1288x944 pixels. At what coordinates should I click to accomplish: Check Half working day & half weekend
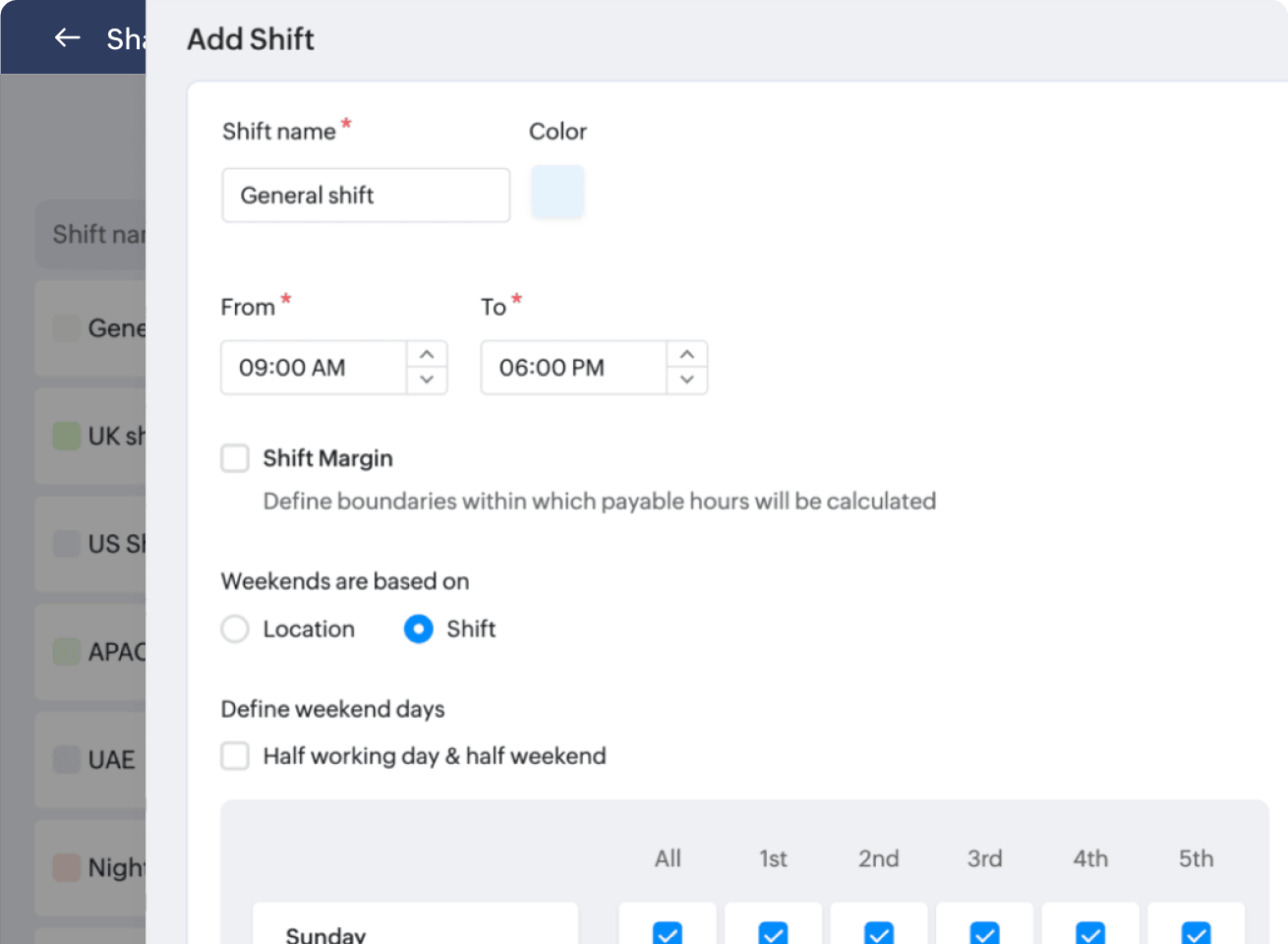point(235,756)
